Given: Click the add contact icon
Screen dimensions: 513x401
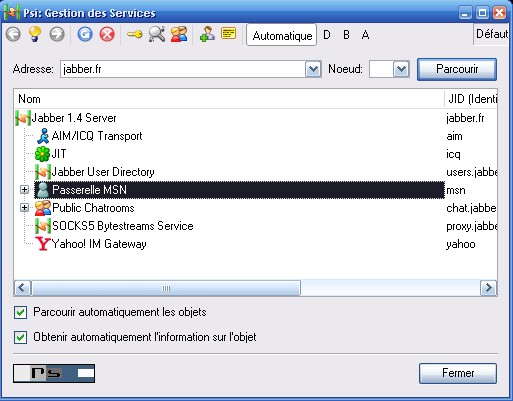Looking at the screenshot, I should pyautogui.click(x=207, y=34).
